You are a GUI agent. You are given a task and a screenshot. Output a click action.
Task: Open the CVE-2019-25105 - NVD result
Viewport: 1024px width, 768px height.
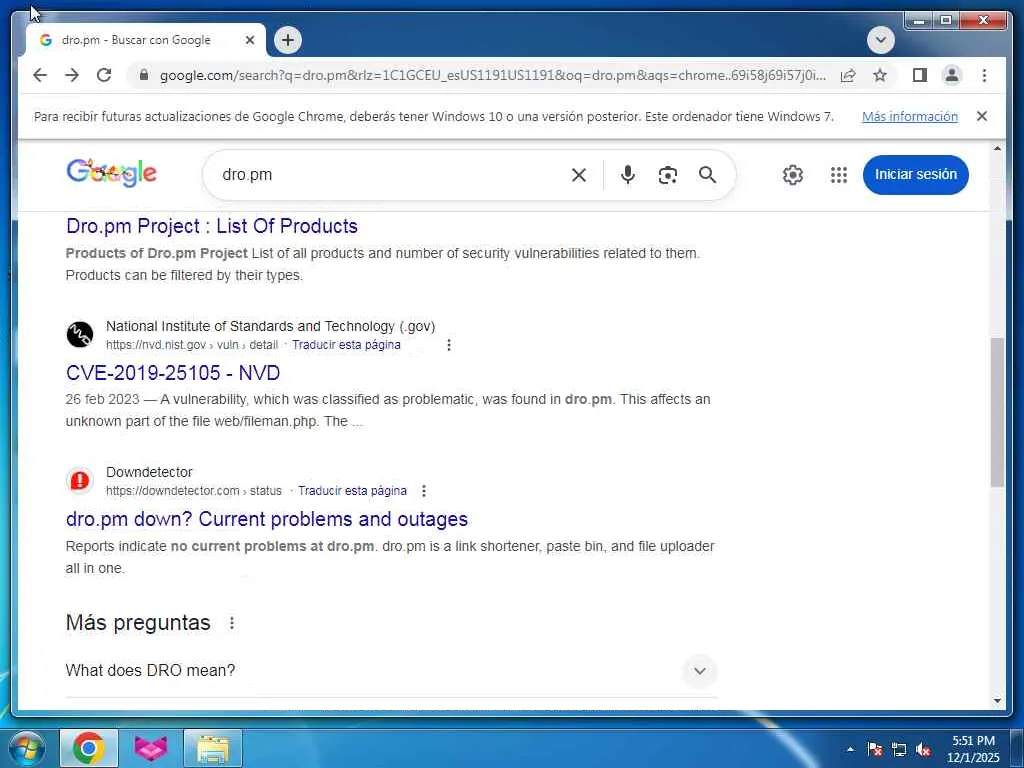[x=173, y=373]
